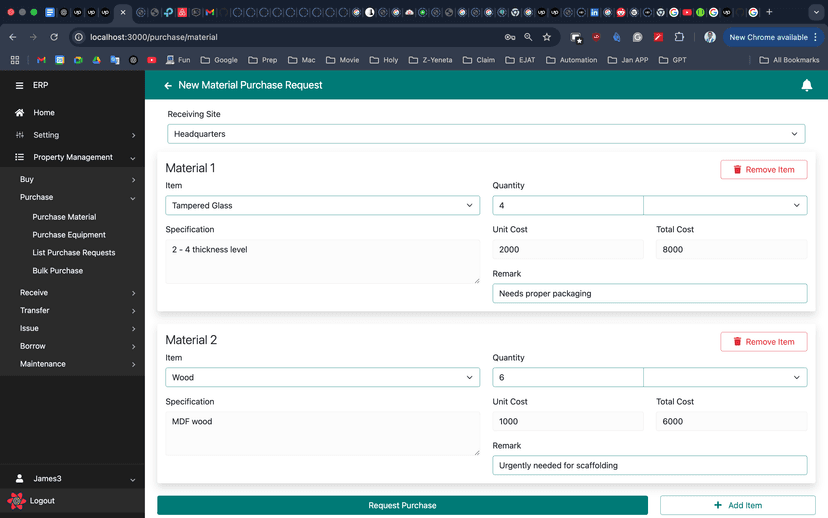Image resolution: width=828 pixels, height=518 pixels.
Task: Open Material 2 quantity unit dropdown
Action: [725, 377]
